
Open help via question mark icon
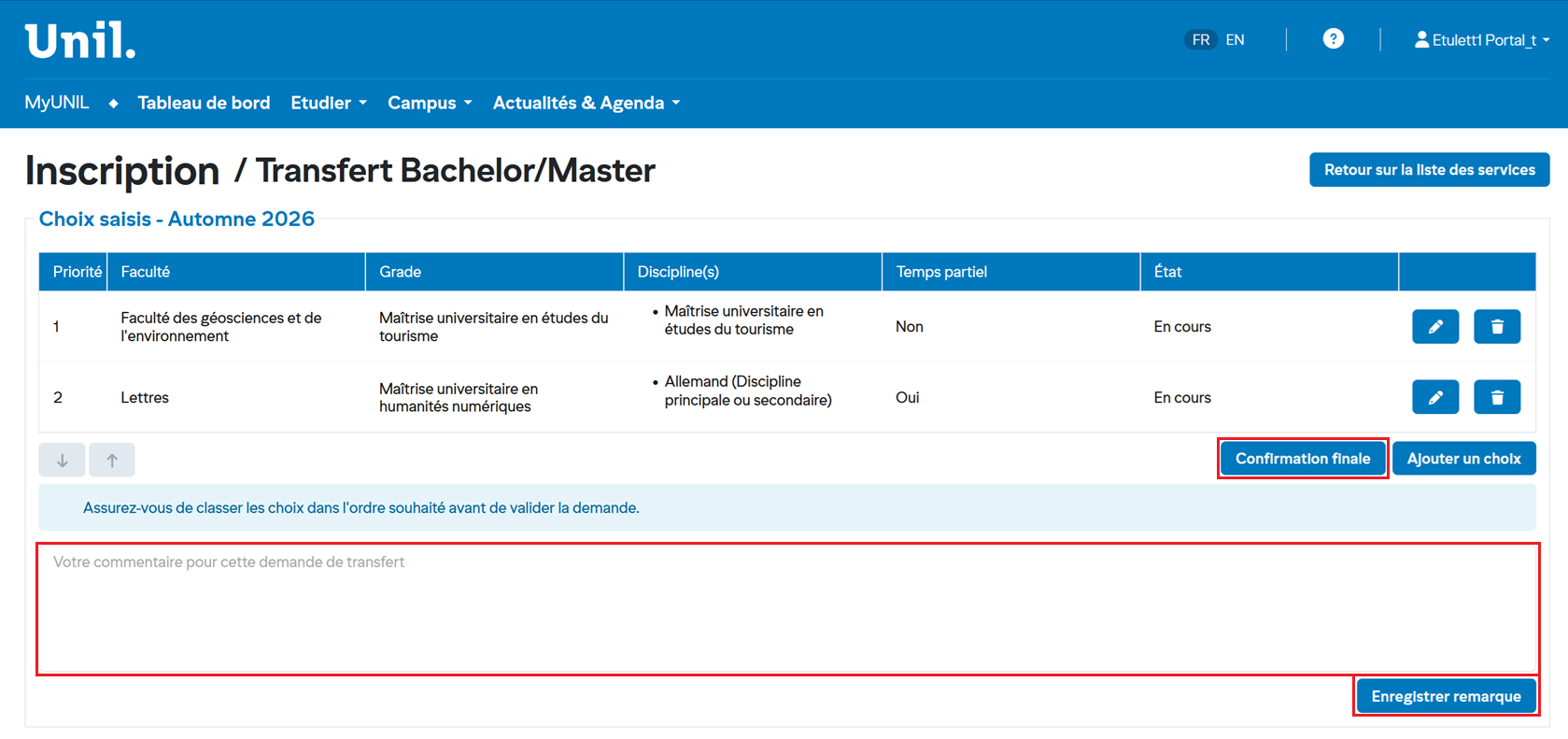tap(1333, 39)
